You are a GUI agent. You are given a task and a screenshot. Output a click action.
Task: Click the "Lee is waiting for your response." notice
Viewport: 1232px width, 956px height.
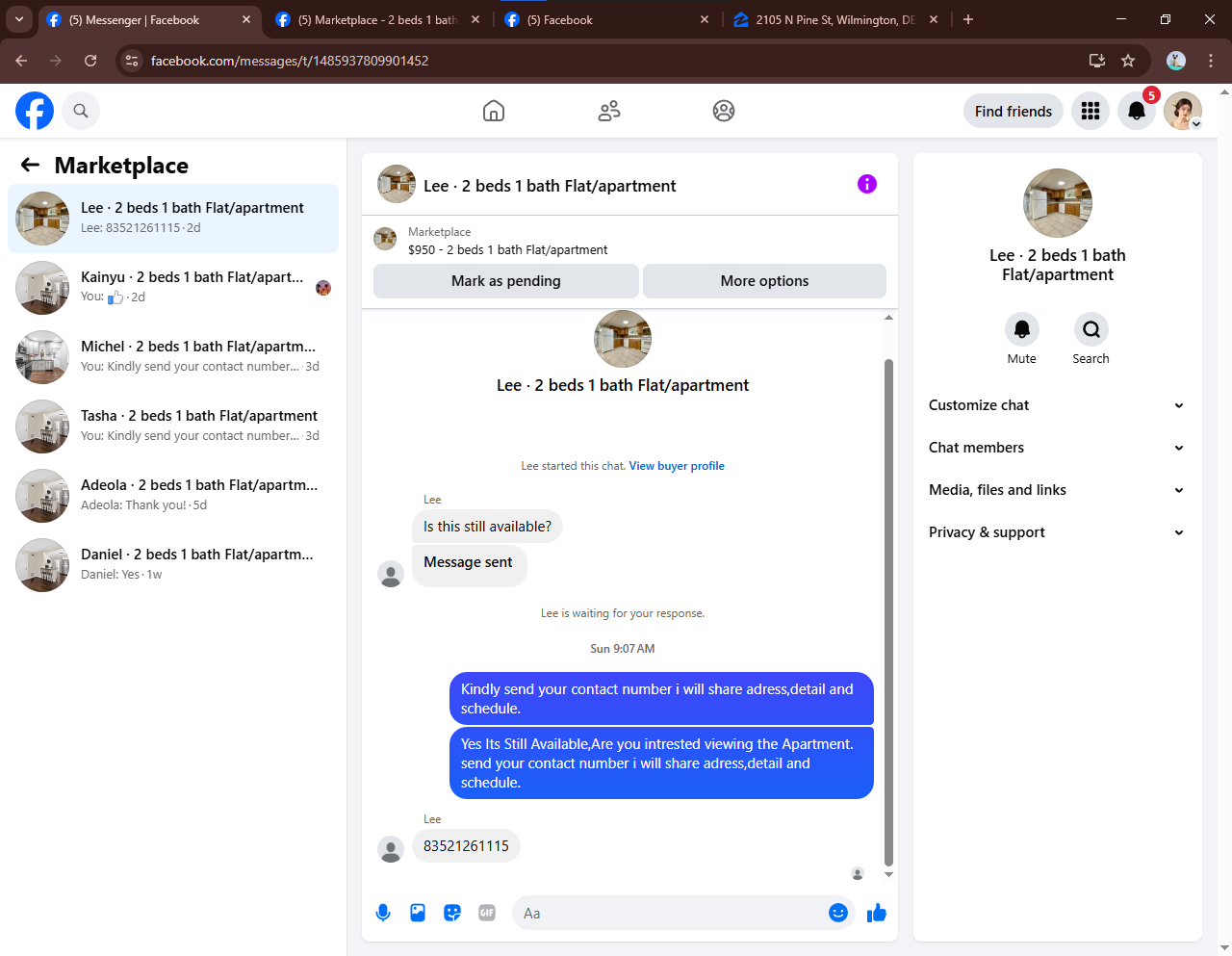[x=623, y=613]
